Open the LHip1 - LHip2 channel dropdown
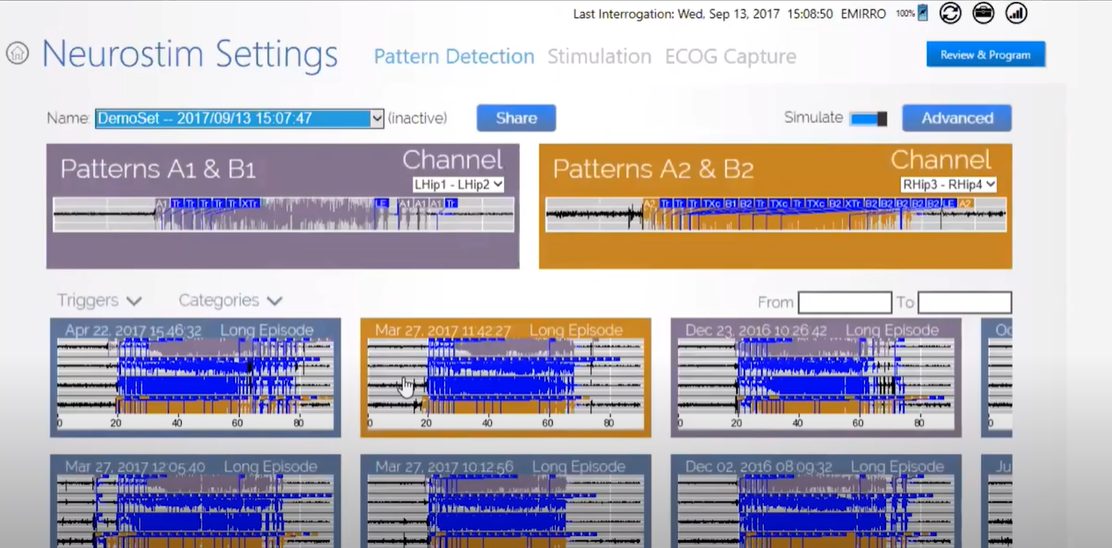The width and height of the screenshot is (1112, 548). pyautogui.click(x=458, y=184)
